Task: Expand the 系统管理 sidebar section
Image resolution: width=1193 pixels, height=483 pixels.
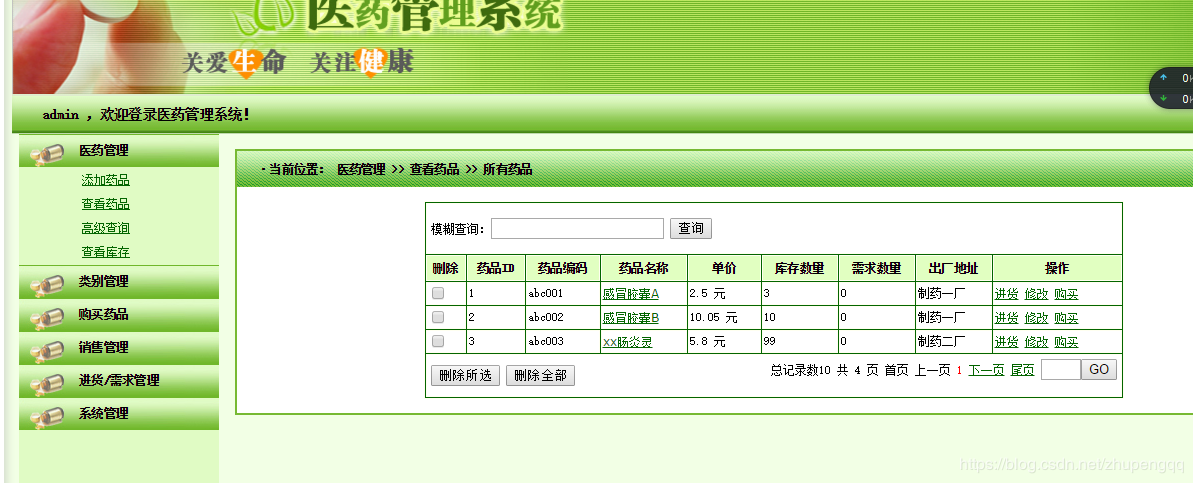Action: pos(103,414)
